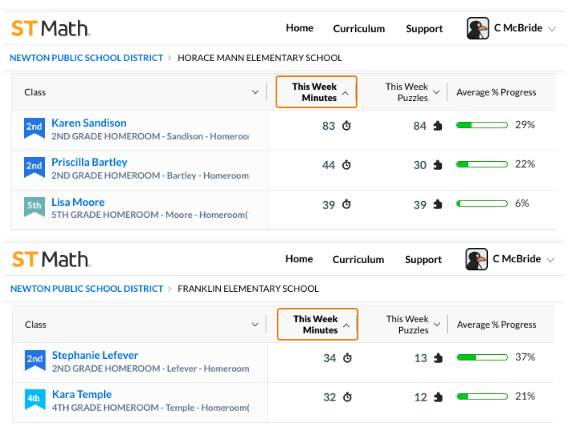Click Horace Mann Elementary School breadcrumb text
Viewport: 575px width, 431px height.
(x=260, y=58)
